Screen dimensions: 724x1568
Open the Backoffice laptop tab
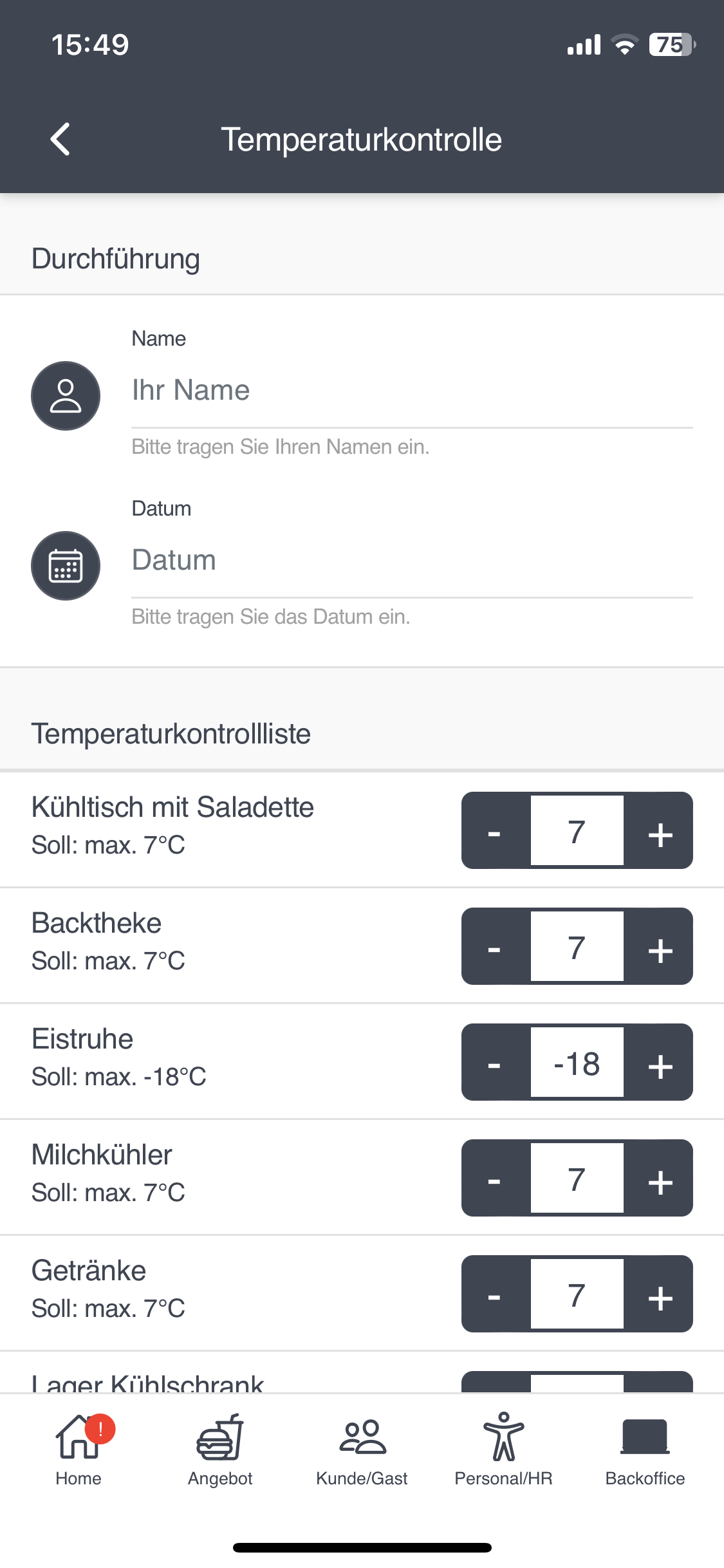pos(645,1448)
